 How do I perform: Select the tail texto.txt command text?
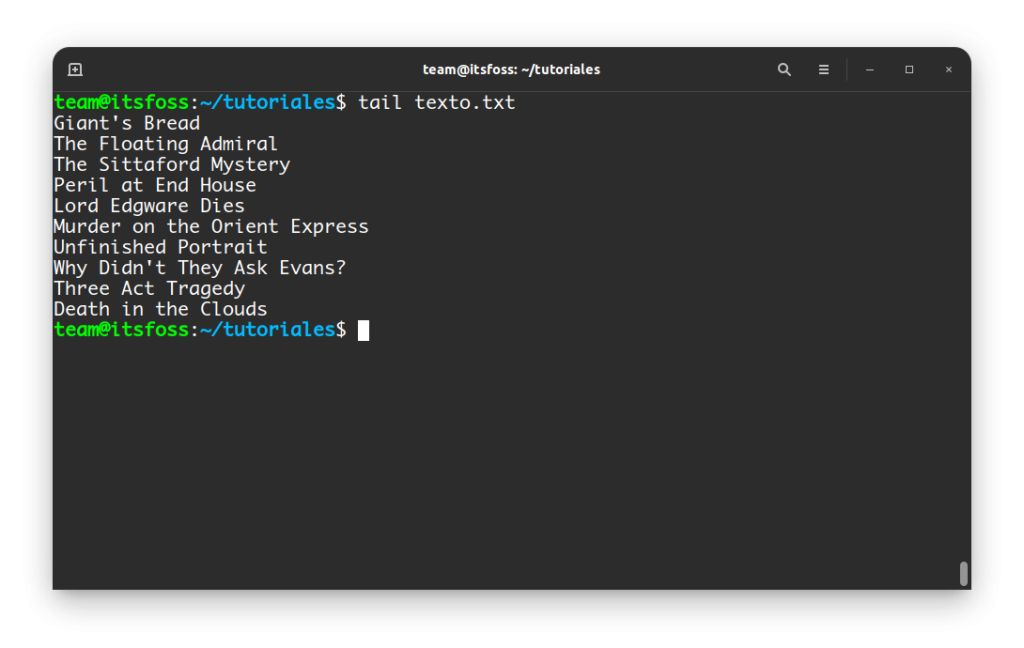[435, 101]
